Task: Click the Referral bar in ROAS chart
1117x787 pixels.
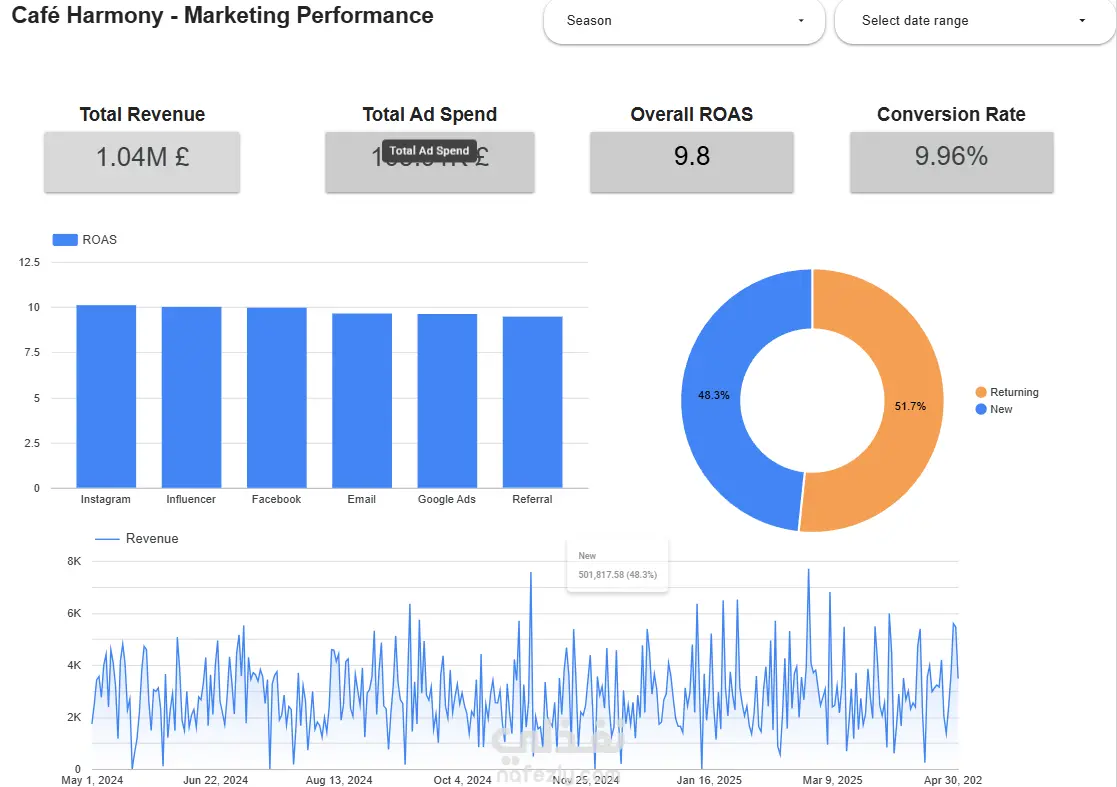Action: click(532, 402)
